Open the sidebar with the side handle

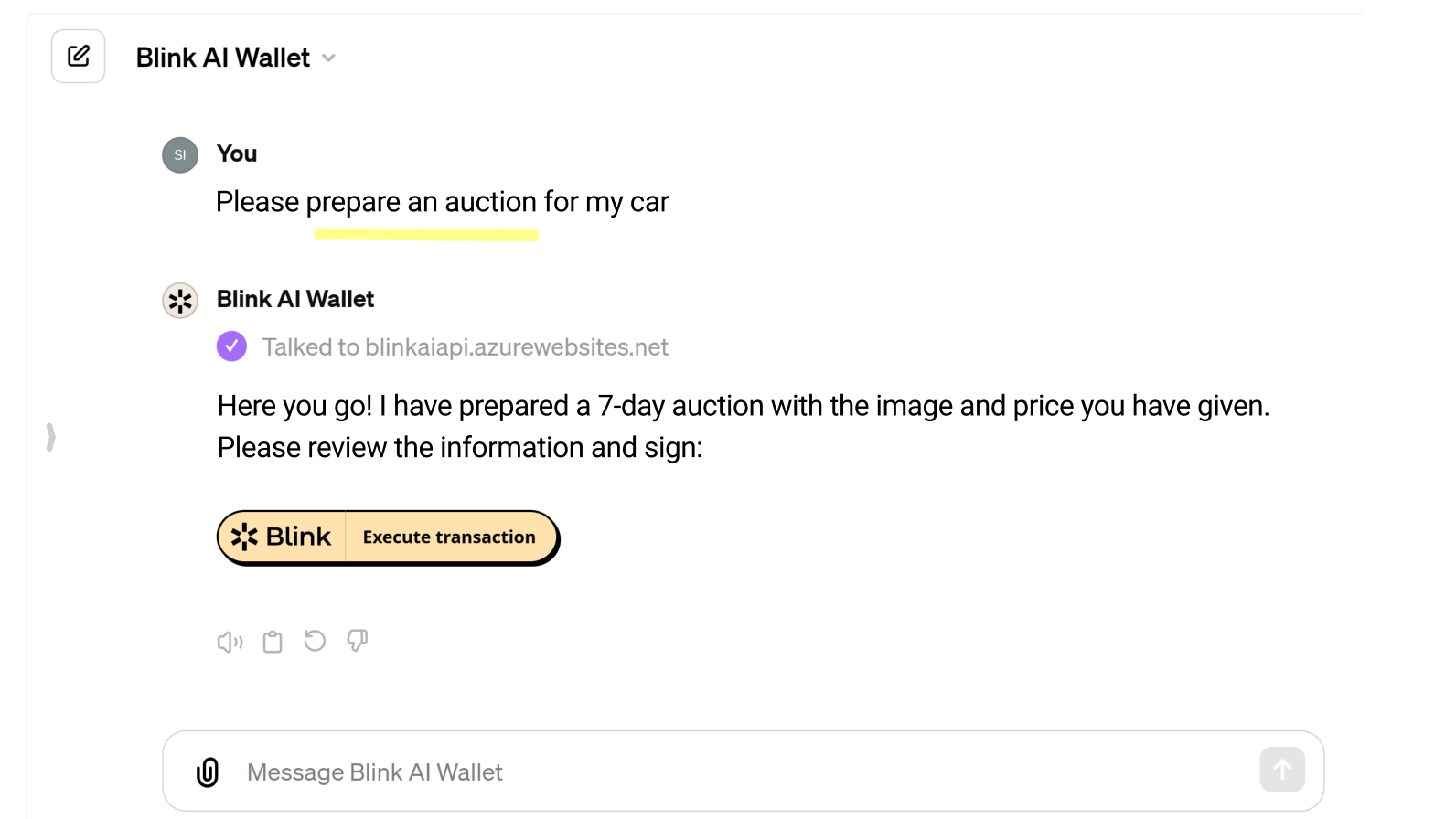click(x=51, y=437)
